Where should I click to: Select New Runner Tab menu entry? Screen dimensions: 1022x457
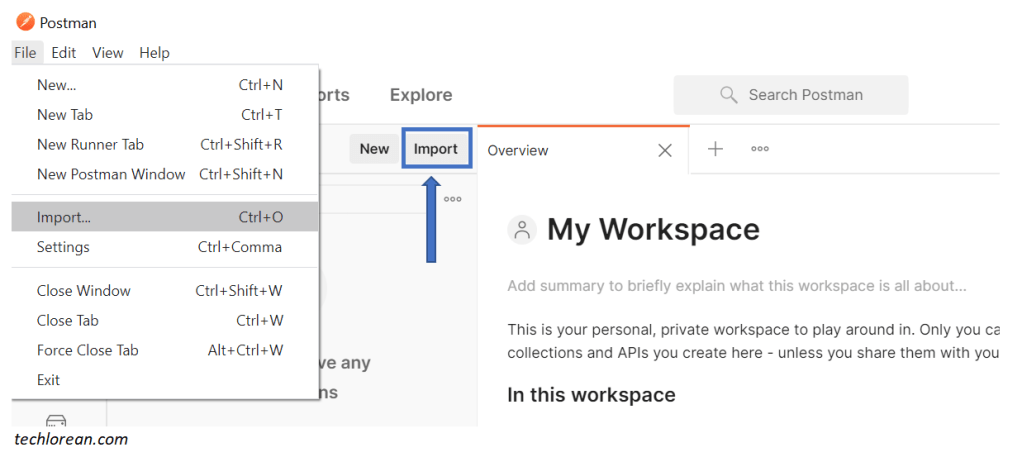(x=165, y=145)
